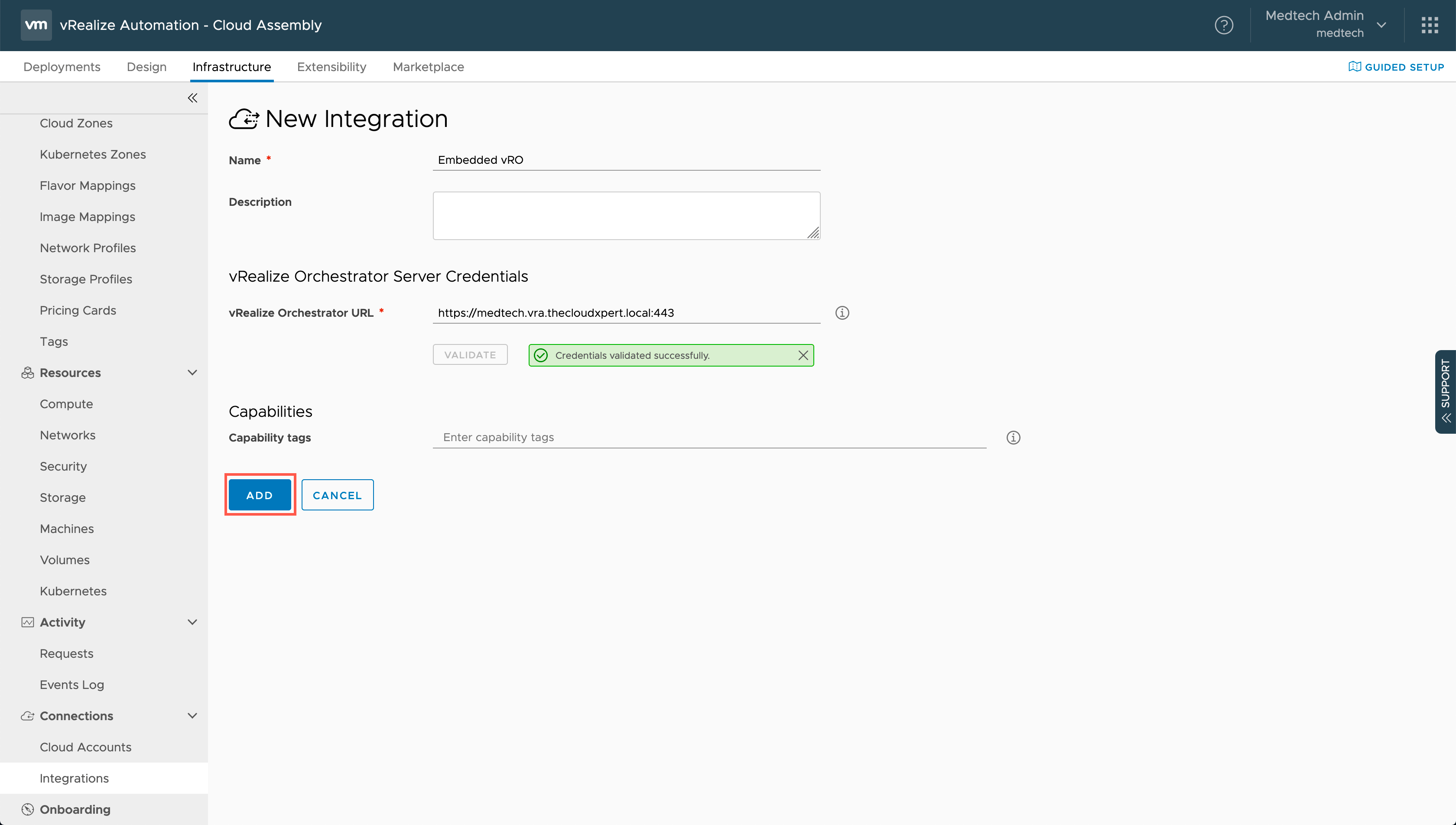
Task: Collapse the Activity section chevron
Action: coord(193,622)
